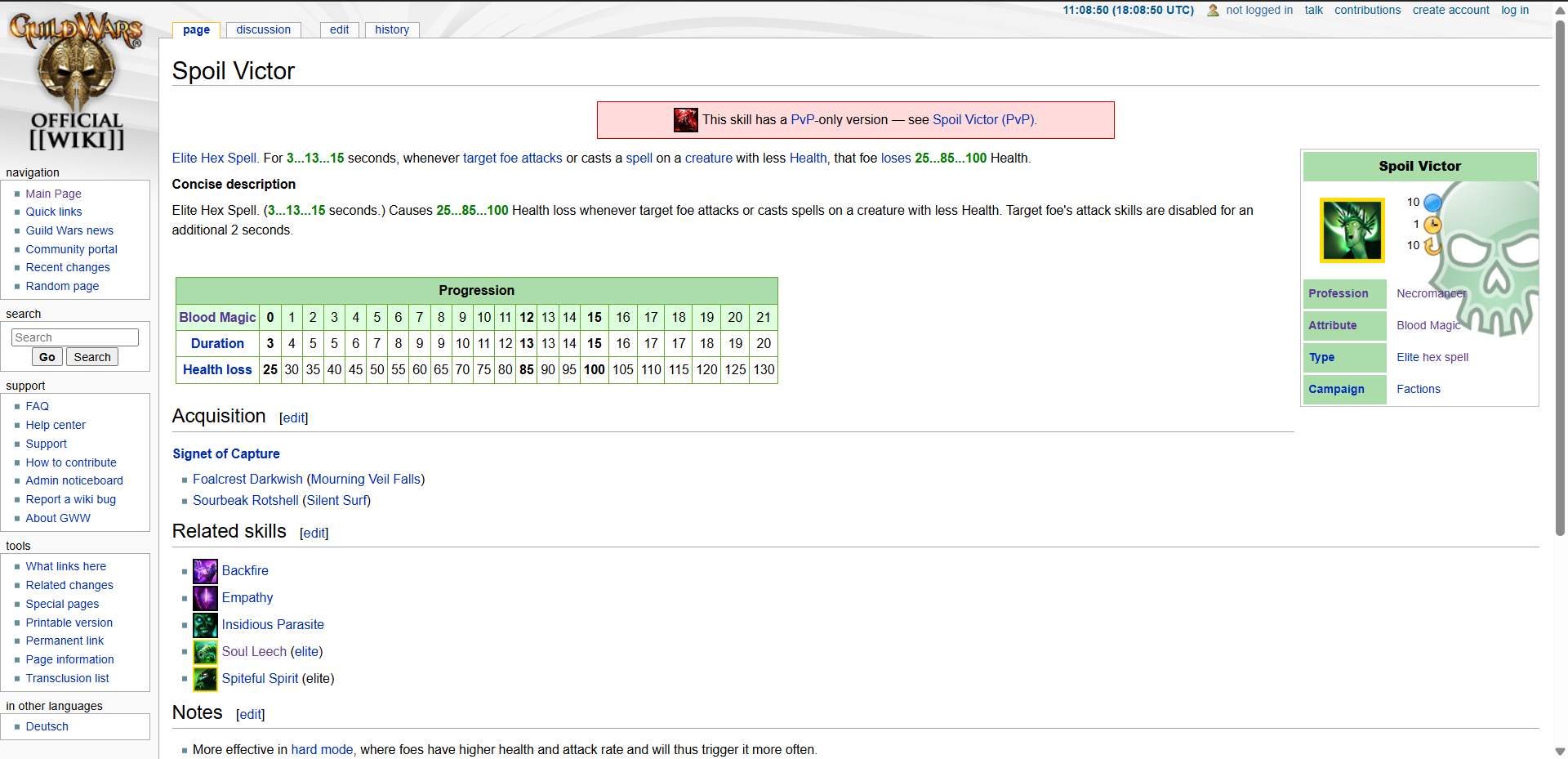
Task: Open Factions campaign link
Action: (x=1419, y=389)
